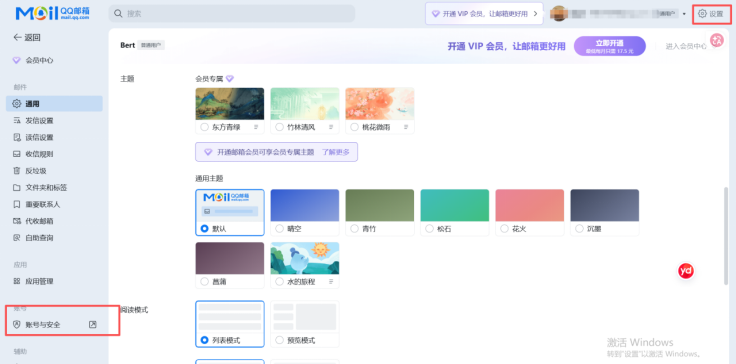Select the 东方青绿 theme radio button
Viewport: 736px width, 364px height.
(x=204, y=127)
